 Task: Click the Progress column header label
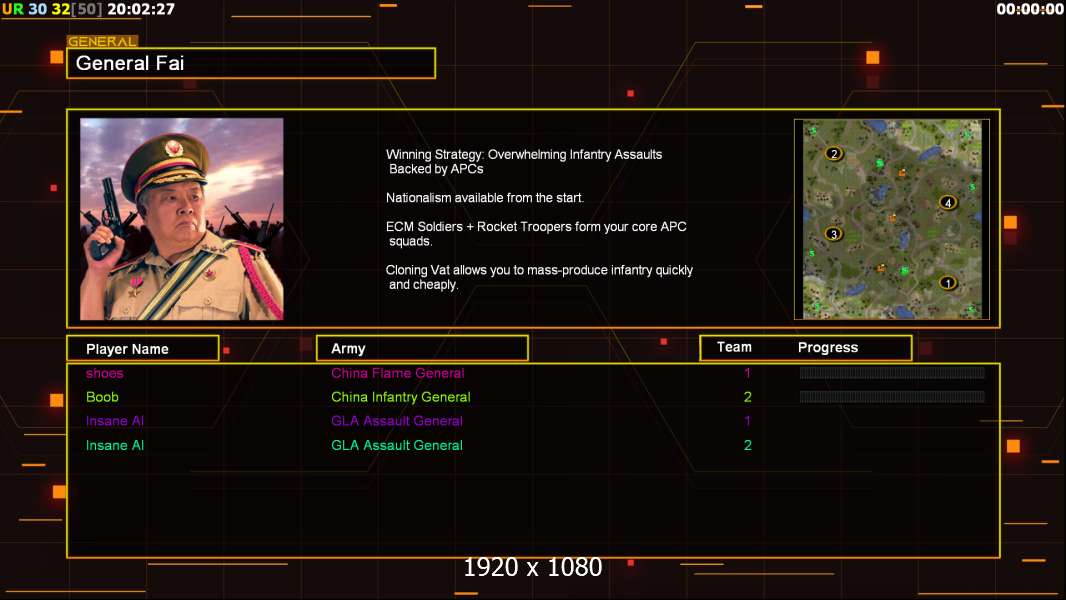tap(827, 347)
